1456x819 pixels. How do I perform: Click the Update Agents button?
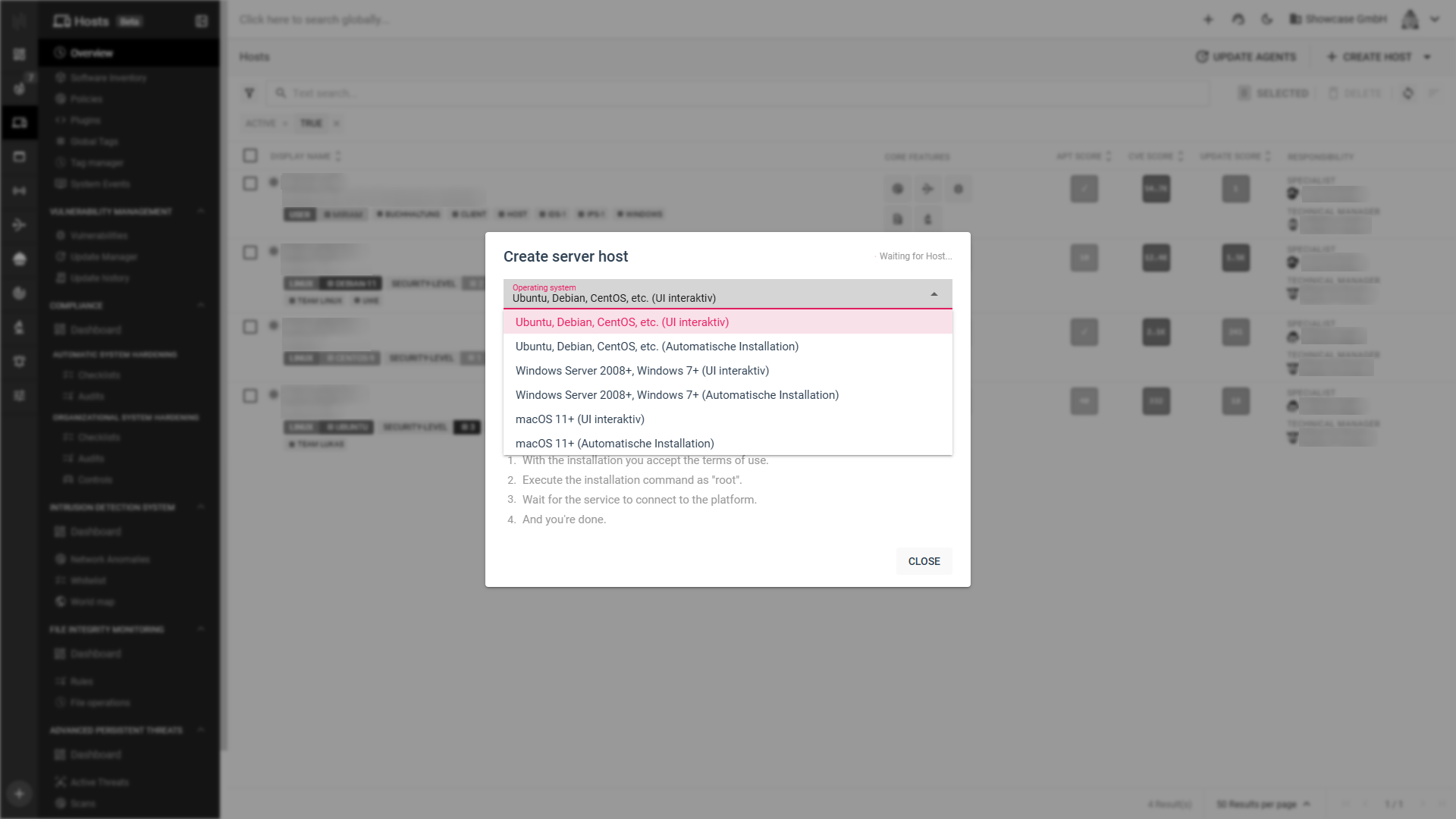click(x=1245, y=57)
